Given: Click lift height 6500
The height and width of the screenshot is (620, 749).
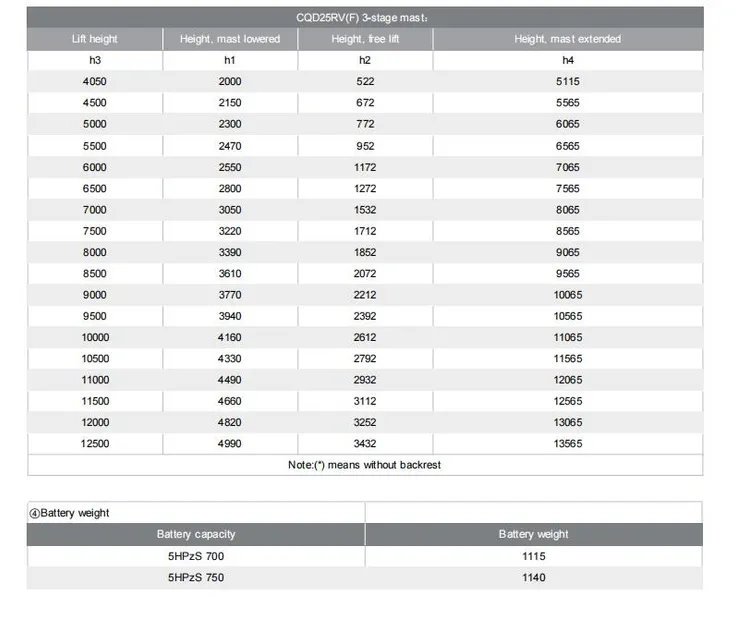Looking at the screenshot, I should [x=95, y=189].
